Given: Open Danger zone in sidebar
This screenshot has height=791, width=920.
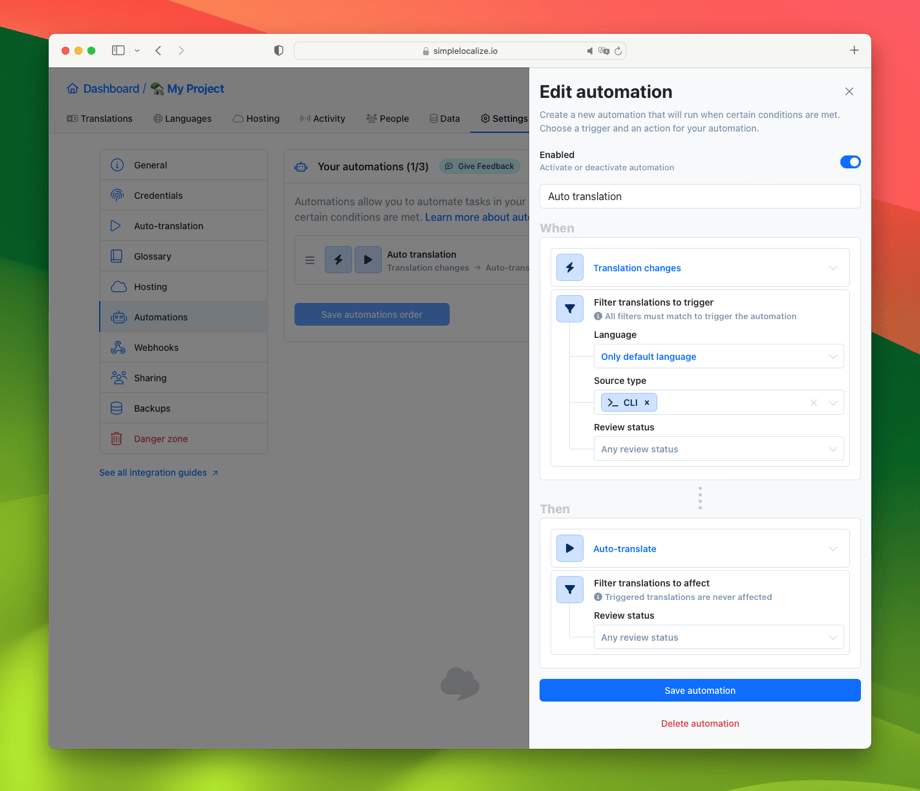Looking at the screenshot, I should [x=184, y=439].
